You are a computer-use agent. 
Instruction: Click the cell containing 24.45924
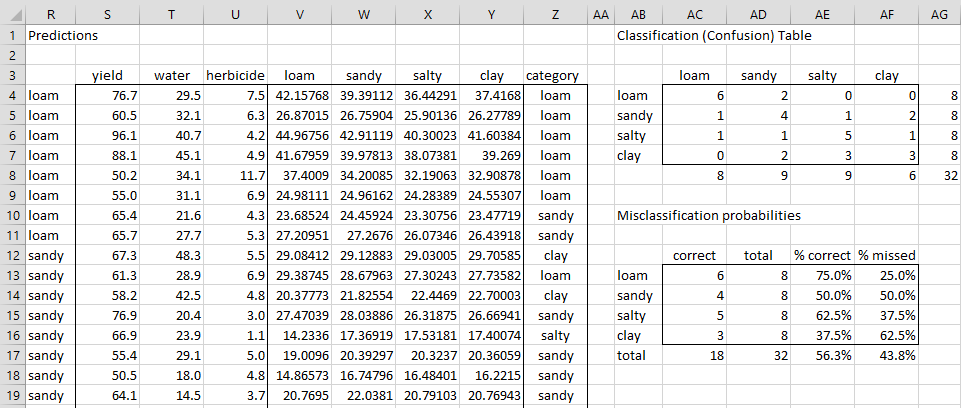pyautogui.click(x=363, y=216)
